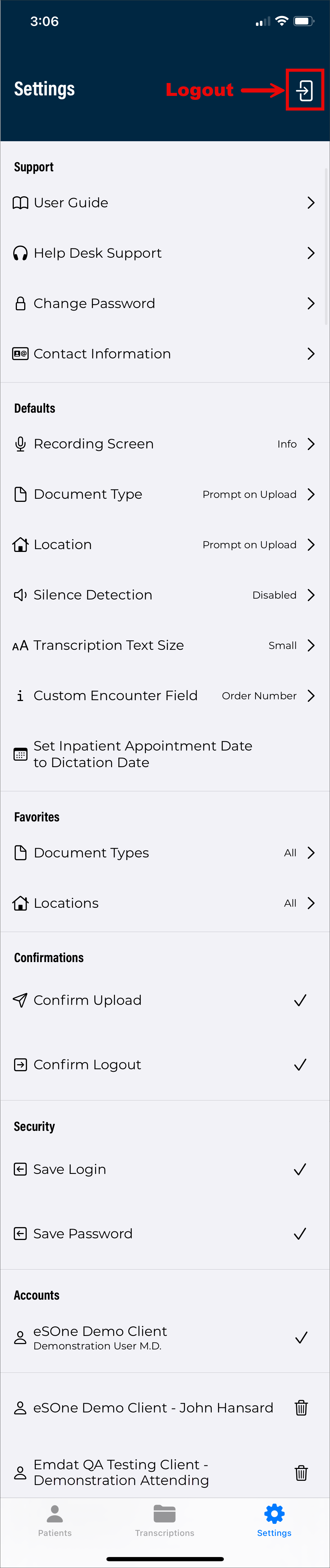Toggle the Confirm Upload checkmark
The height and width of the screenshot is (1568, 330).
pos(300,1001)
